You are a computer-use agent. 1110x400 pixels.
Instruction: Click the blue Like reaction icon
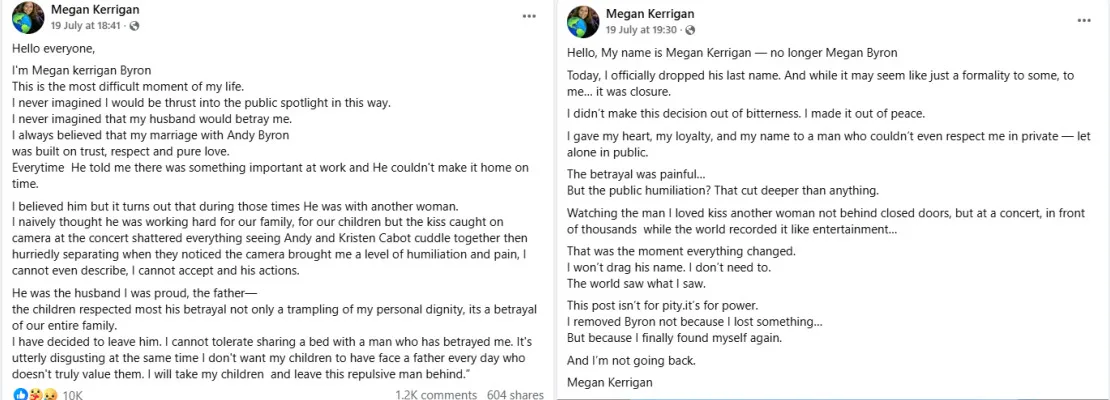click(x=22, y=394)
